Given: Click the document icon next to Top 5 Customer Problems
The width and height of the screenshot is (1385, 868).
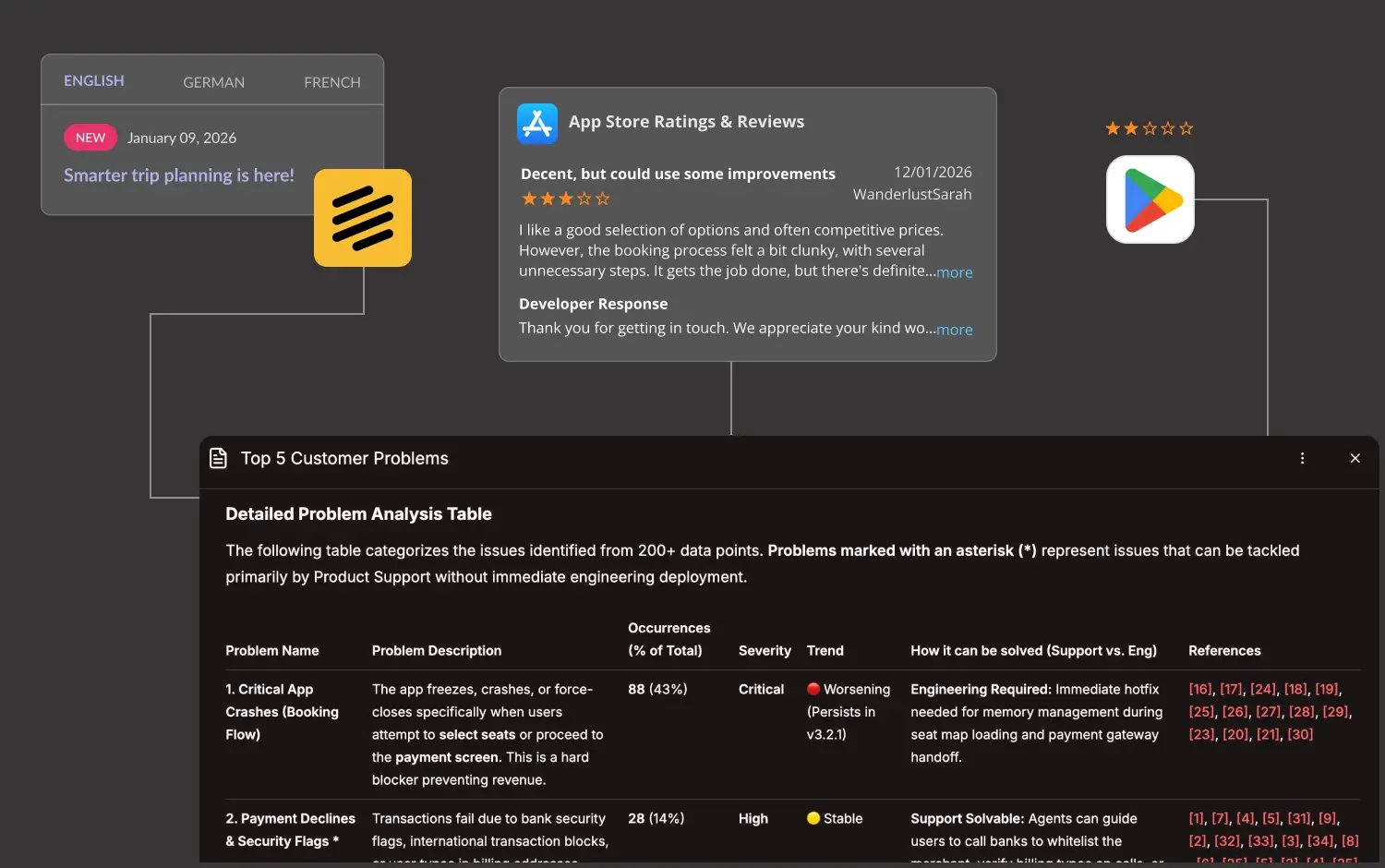Looking at the screenshot, I should (x=218, y=457).
